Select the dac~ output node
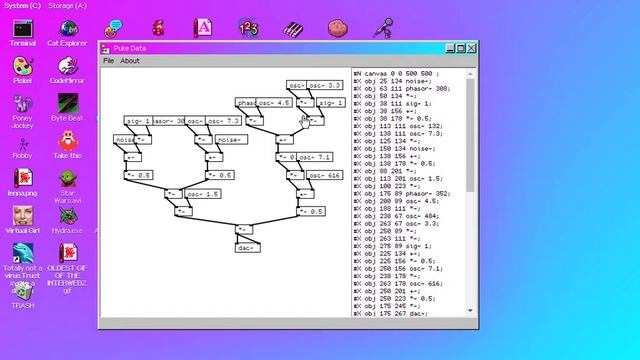This screenshot has width=640, height=360. click(248, 248)
